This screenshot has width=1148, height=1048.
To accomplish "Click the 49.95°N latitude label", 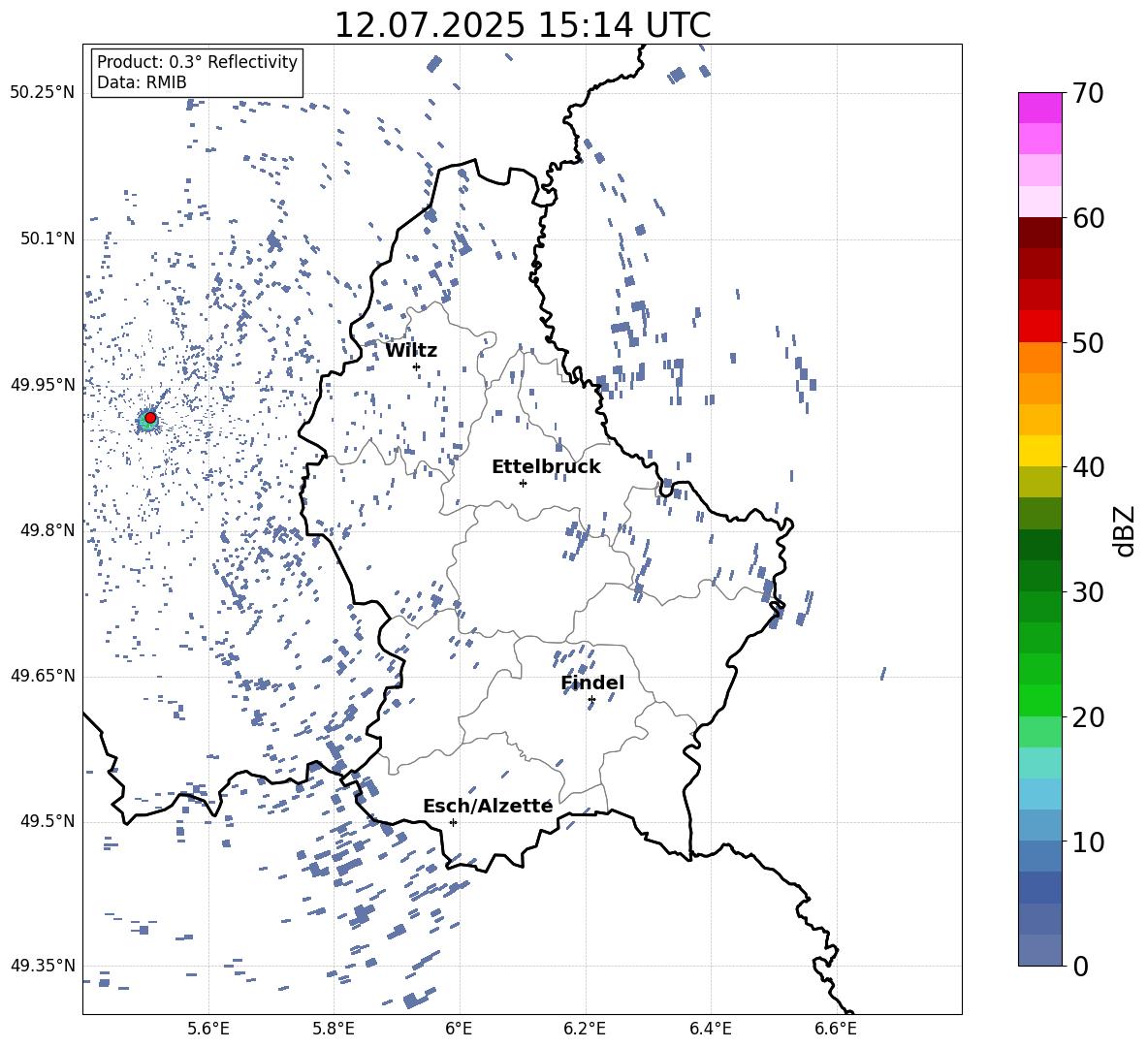I will (x=43, y=385).
